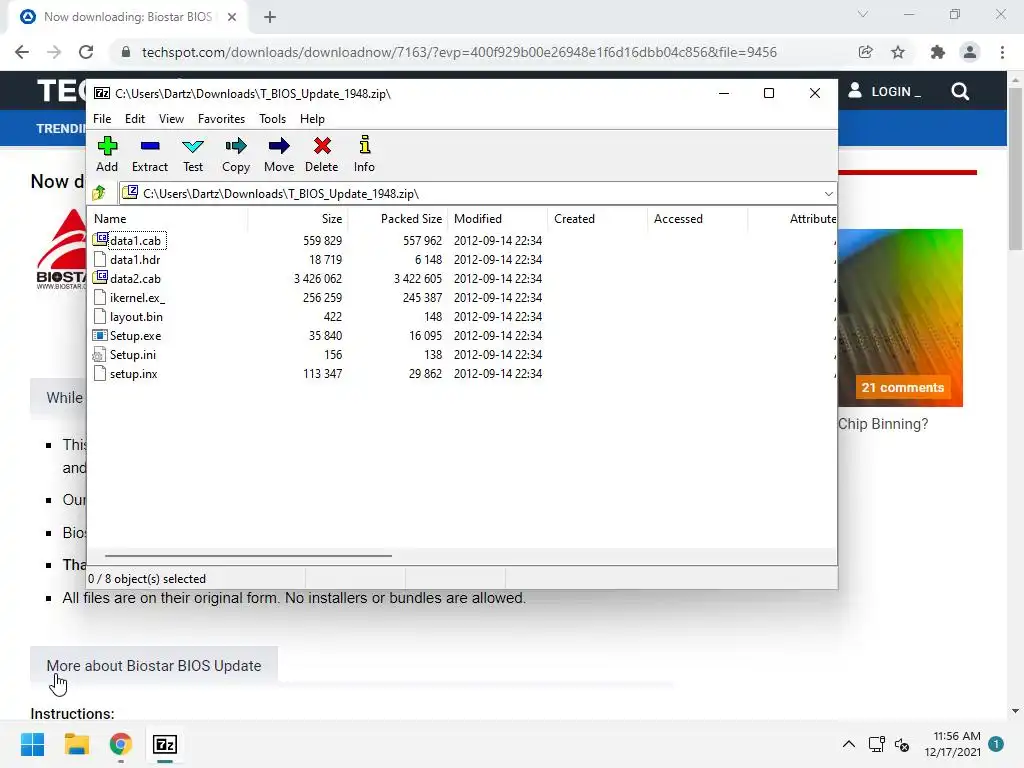This screenshot has height=768, width=1024.
Task: Click the 7-Zip window title icon
Action: tap(102, 93)
